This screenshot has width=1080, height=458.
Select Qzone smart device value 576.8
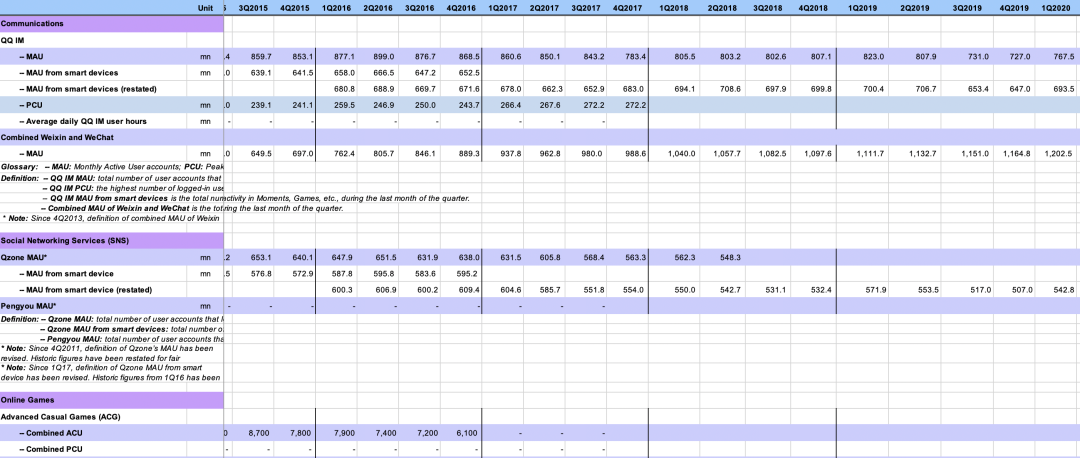pyautogui.click(x=260, y=273)
